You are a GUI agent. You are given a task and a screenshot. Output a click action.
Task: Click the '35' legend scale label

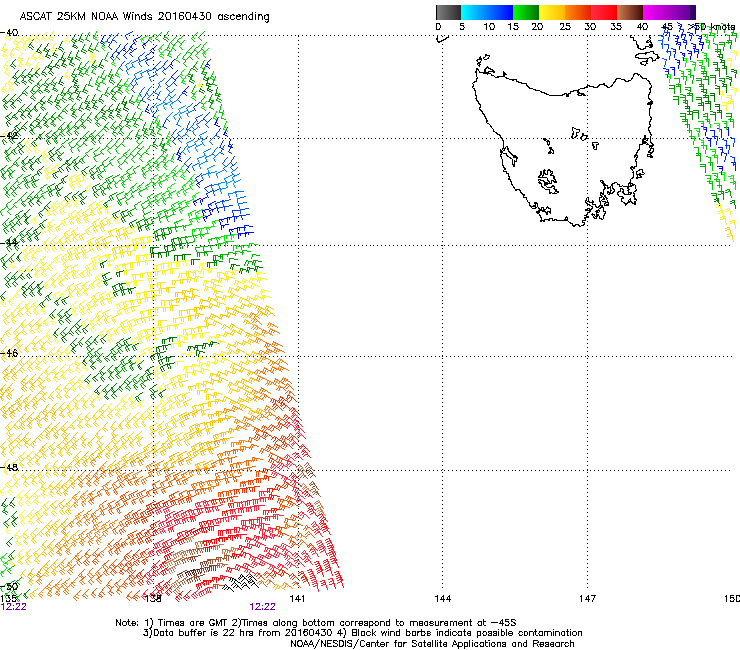pyautogui.click(x=616, y=27)
